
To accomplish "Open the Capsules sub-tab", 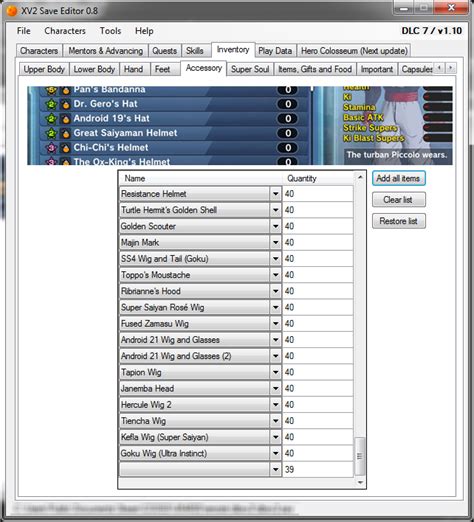I will tap(417, 69).
